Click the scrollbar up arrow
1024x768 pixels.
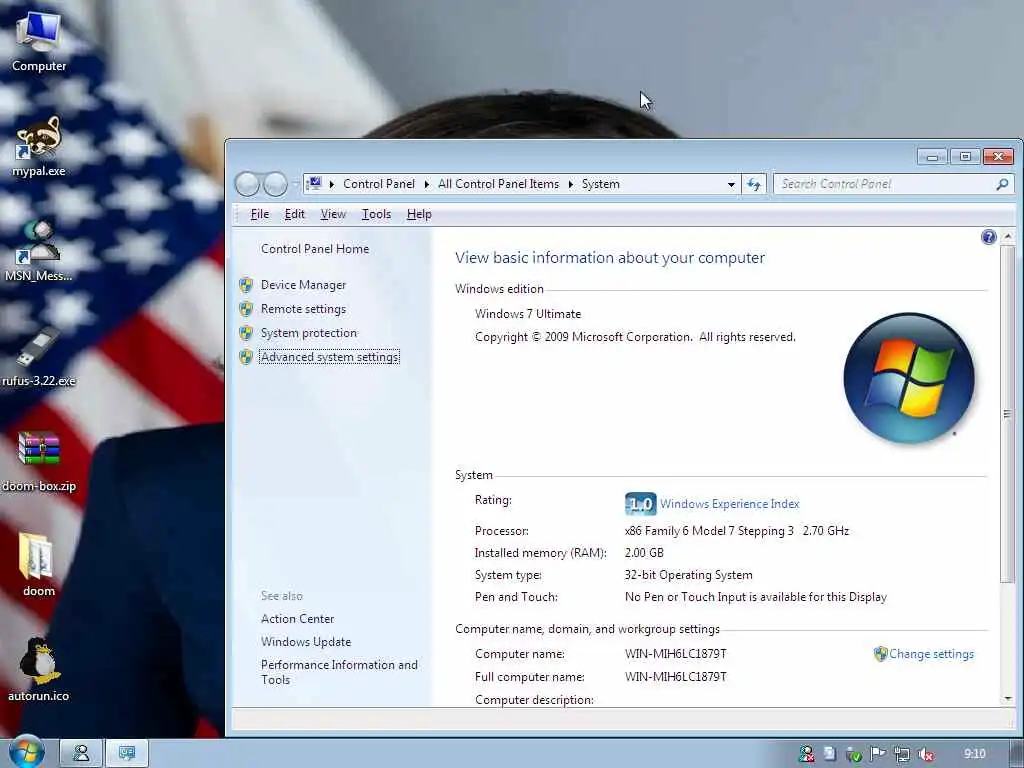click(1008, 236)
